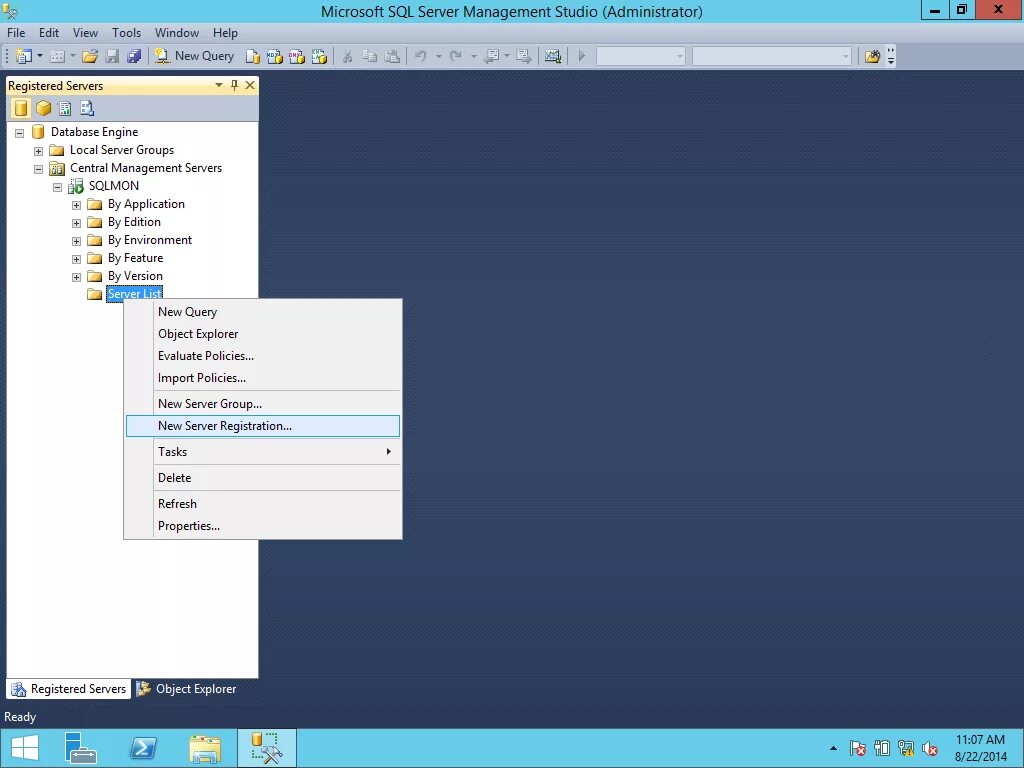Choose Properties... from context menu

[x=263, y=526]
